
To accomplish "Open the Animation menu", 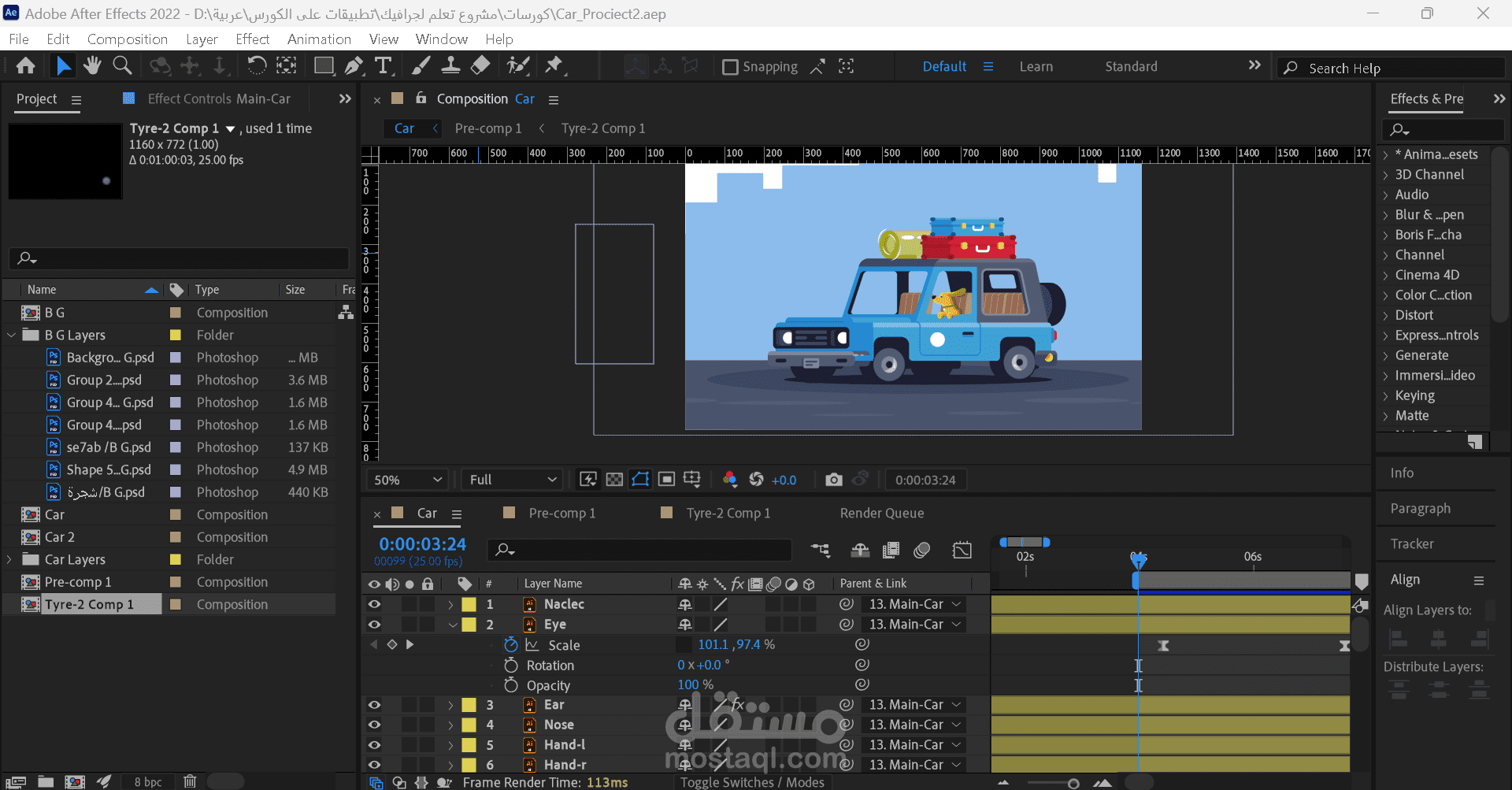I will pos(319,39).
